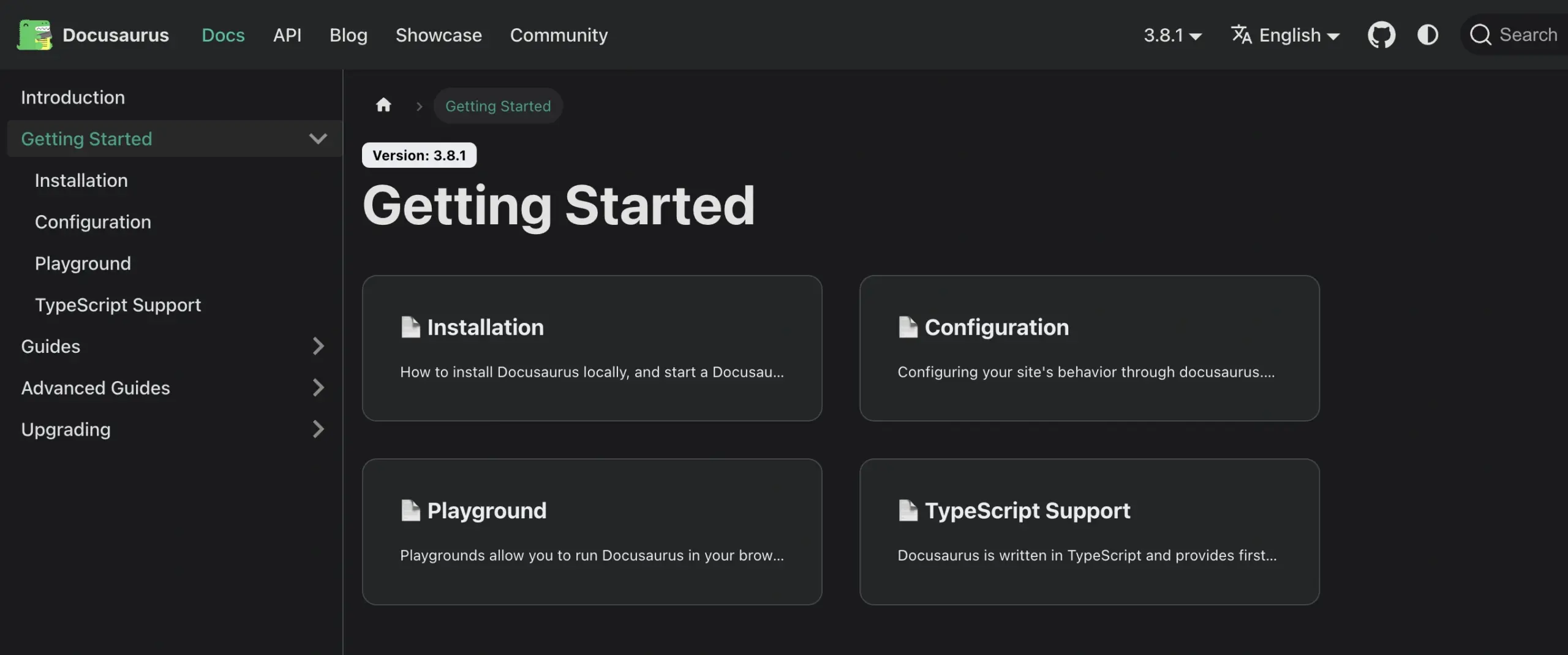Click the Search input field
The width and height of the screenshot is (1568, 655).
pos(1514,35)
